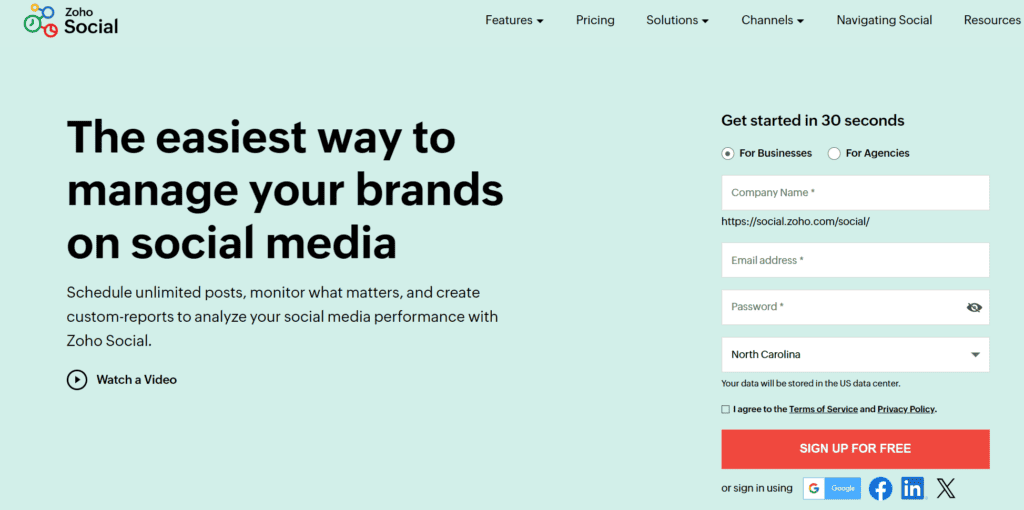The image size is (1024, 510).
Task: Select the For Businesses radio button
Action: (728, 153)
